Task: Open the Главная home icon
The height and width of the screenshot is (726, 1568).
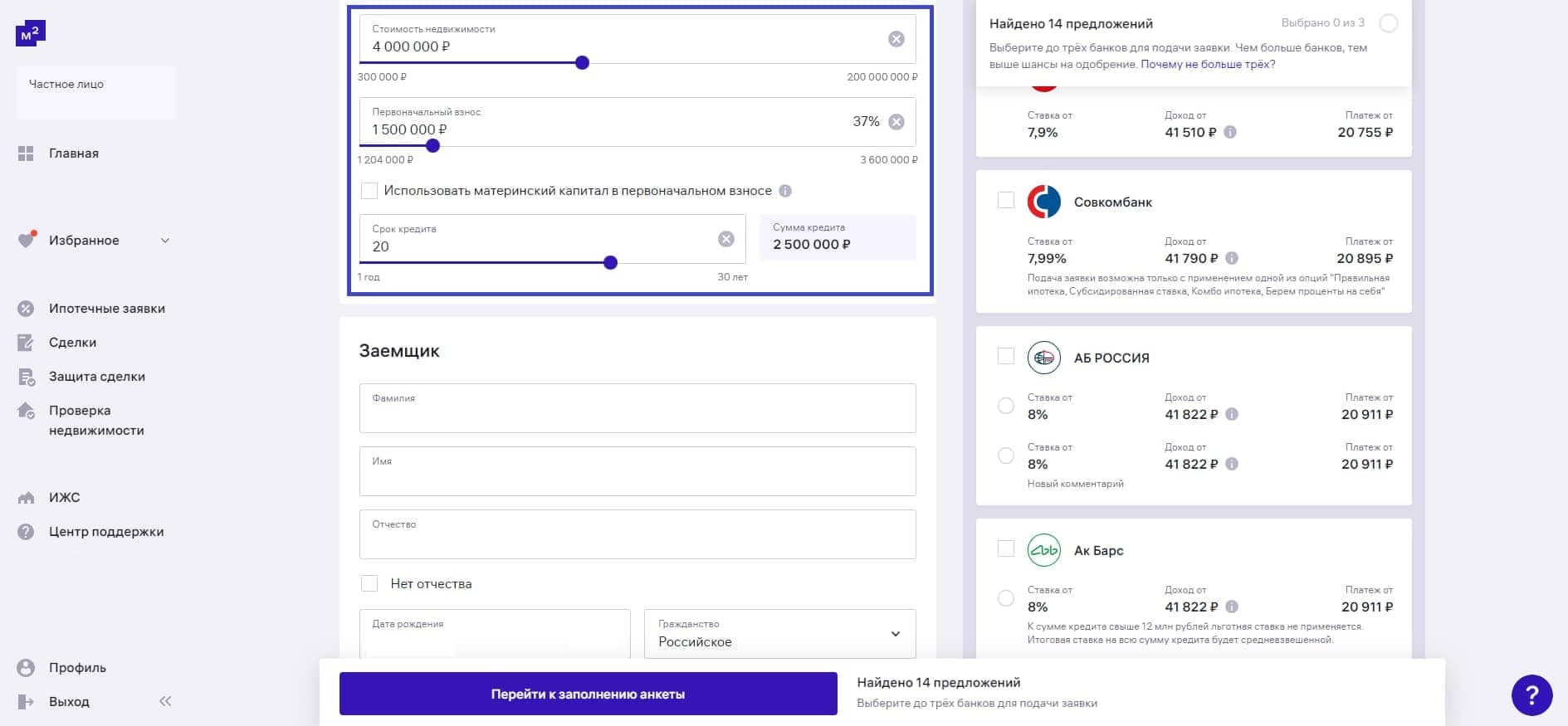Action: (26, 153)
